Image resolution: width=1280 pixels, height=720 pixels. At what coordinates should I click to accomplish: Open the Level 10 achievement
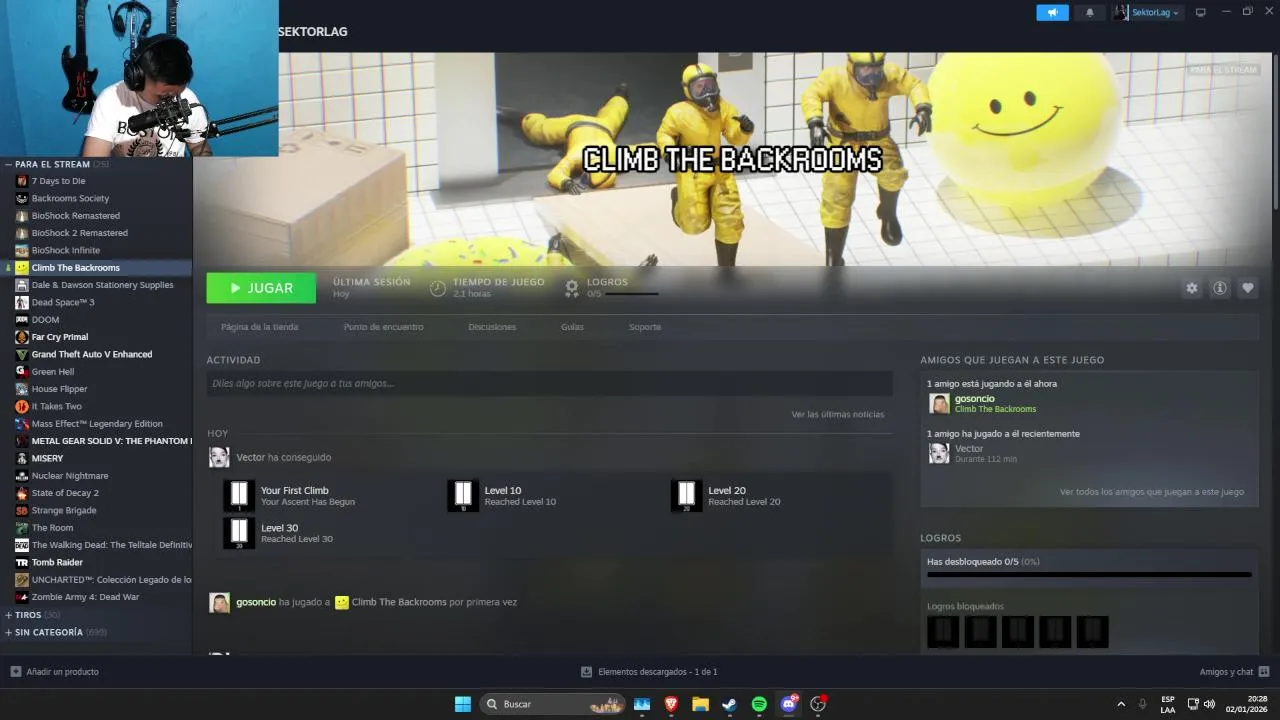pos(503,496)
